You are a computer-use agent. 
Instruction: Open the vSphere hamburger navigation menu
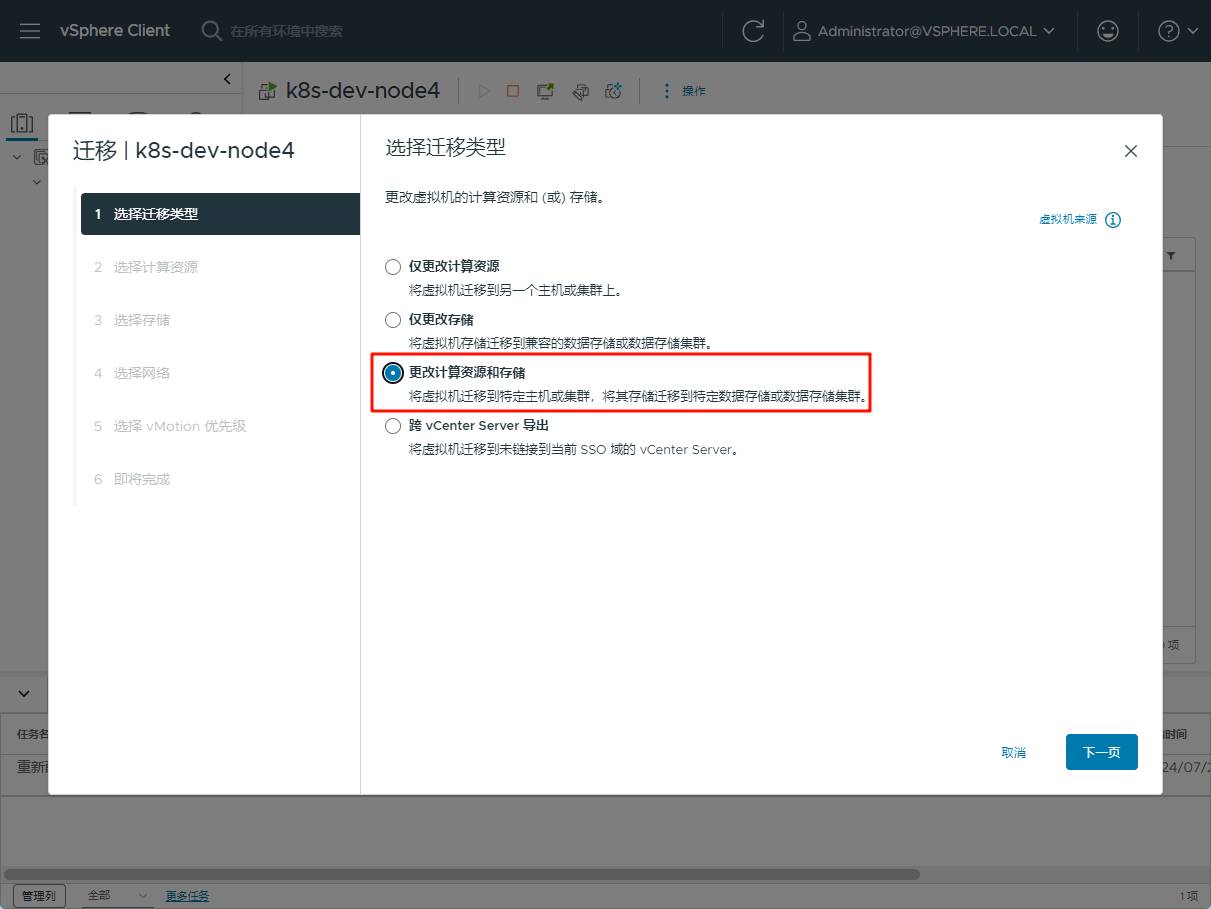pos(30,31)
